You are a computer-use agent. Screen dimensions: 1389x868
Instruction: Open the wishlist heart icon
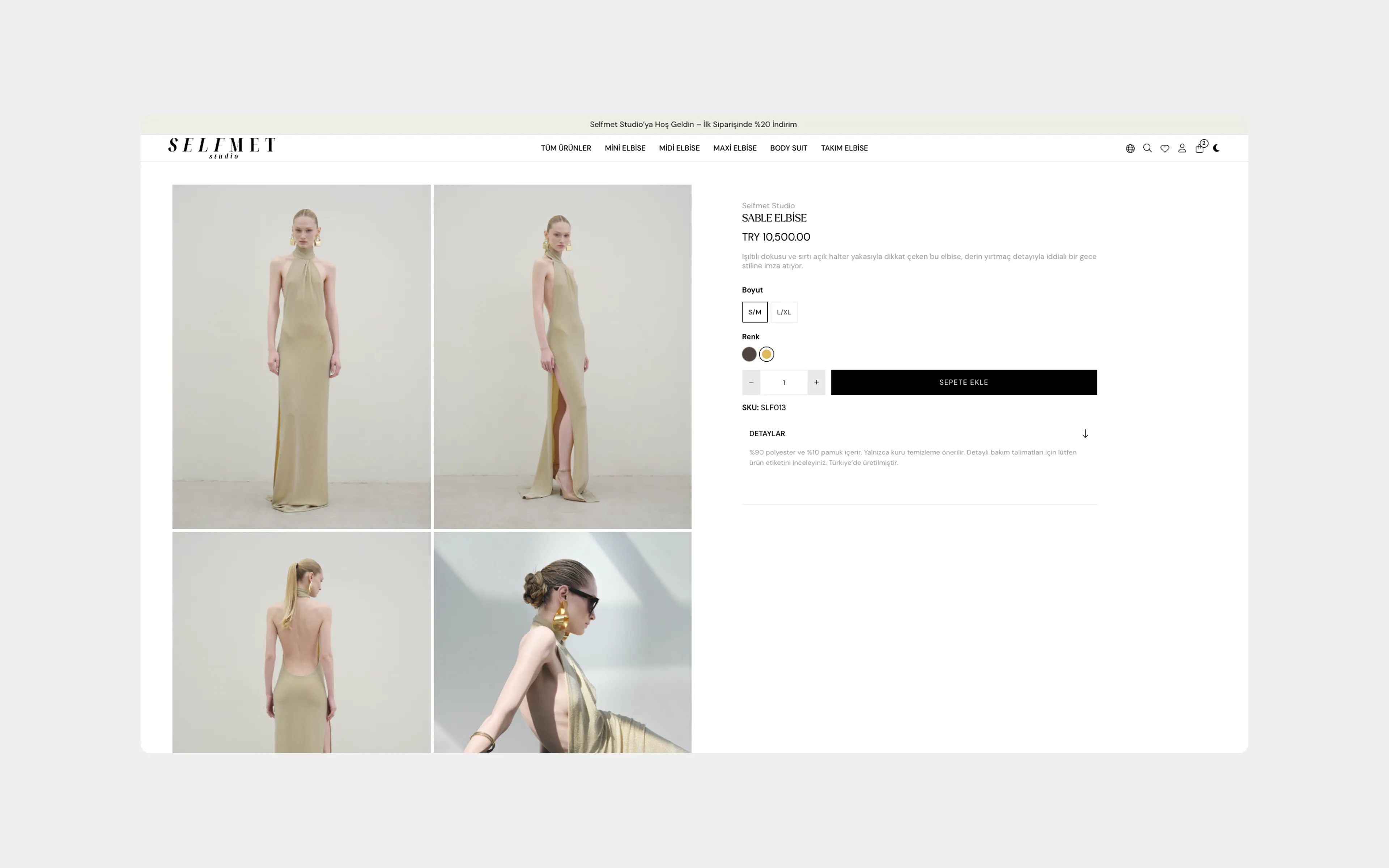1165,149
